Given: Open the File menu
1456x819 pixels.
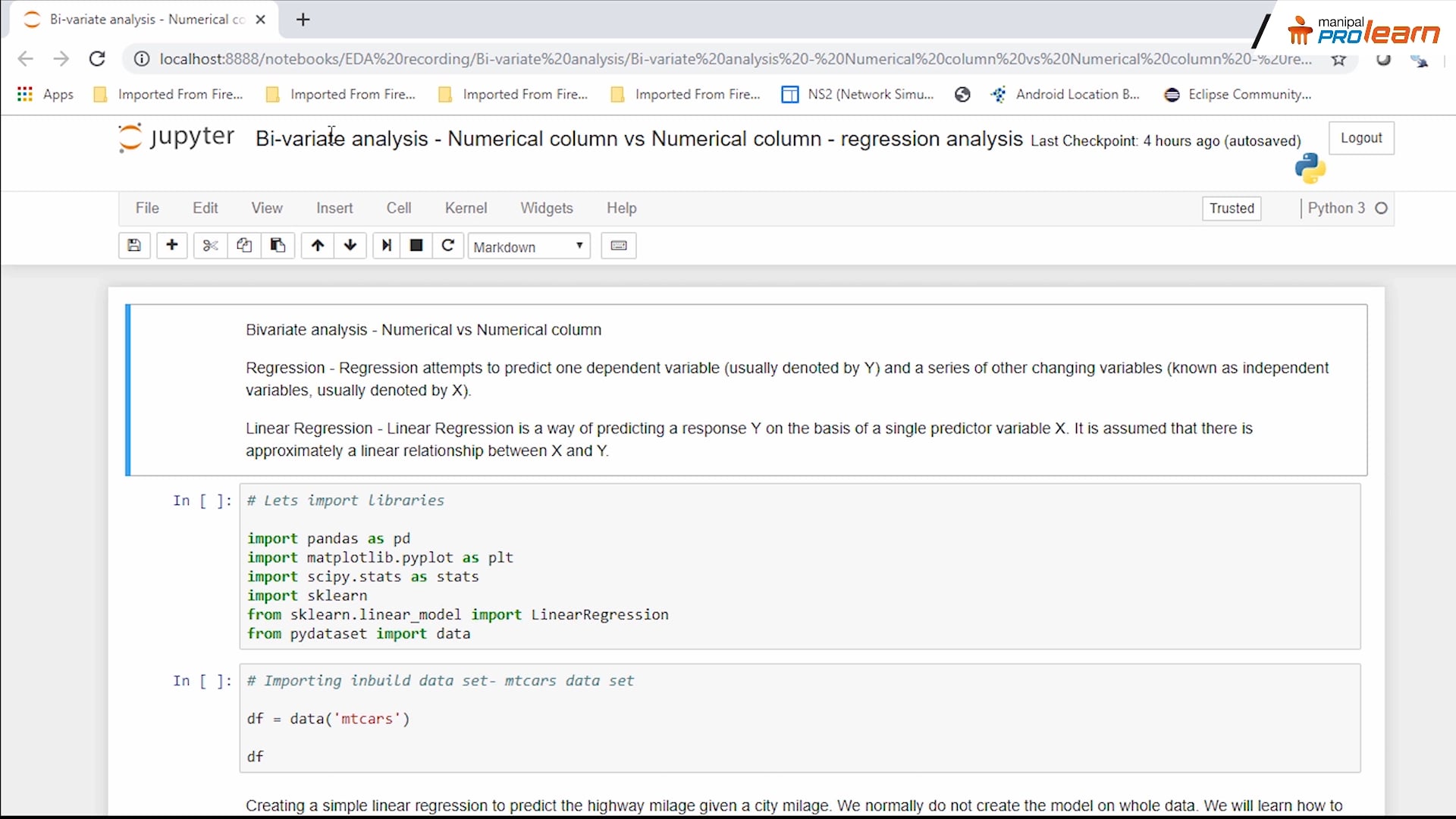Looking at the screenshot, I should point(147,208).
